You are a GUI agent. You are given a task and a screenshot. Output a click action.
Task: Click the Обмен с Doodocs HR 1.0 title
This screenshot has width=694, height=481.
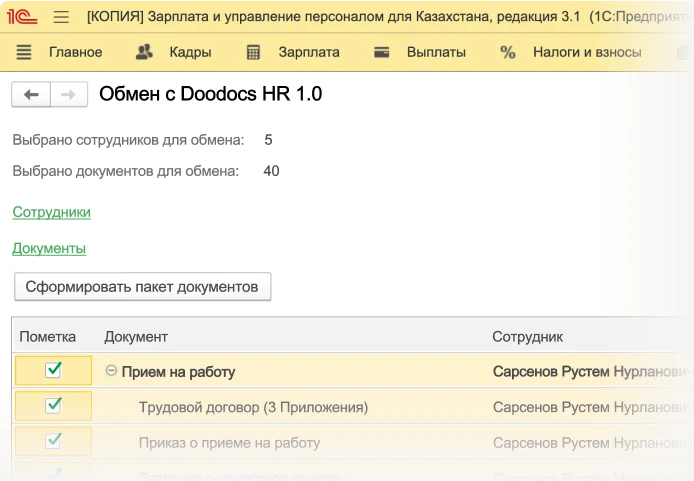[x=211, y=94]
